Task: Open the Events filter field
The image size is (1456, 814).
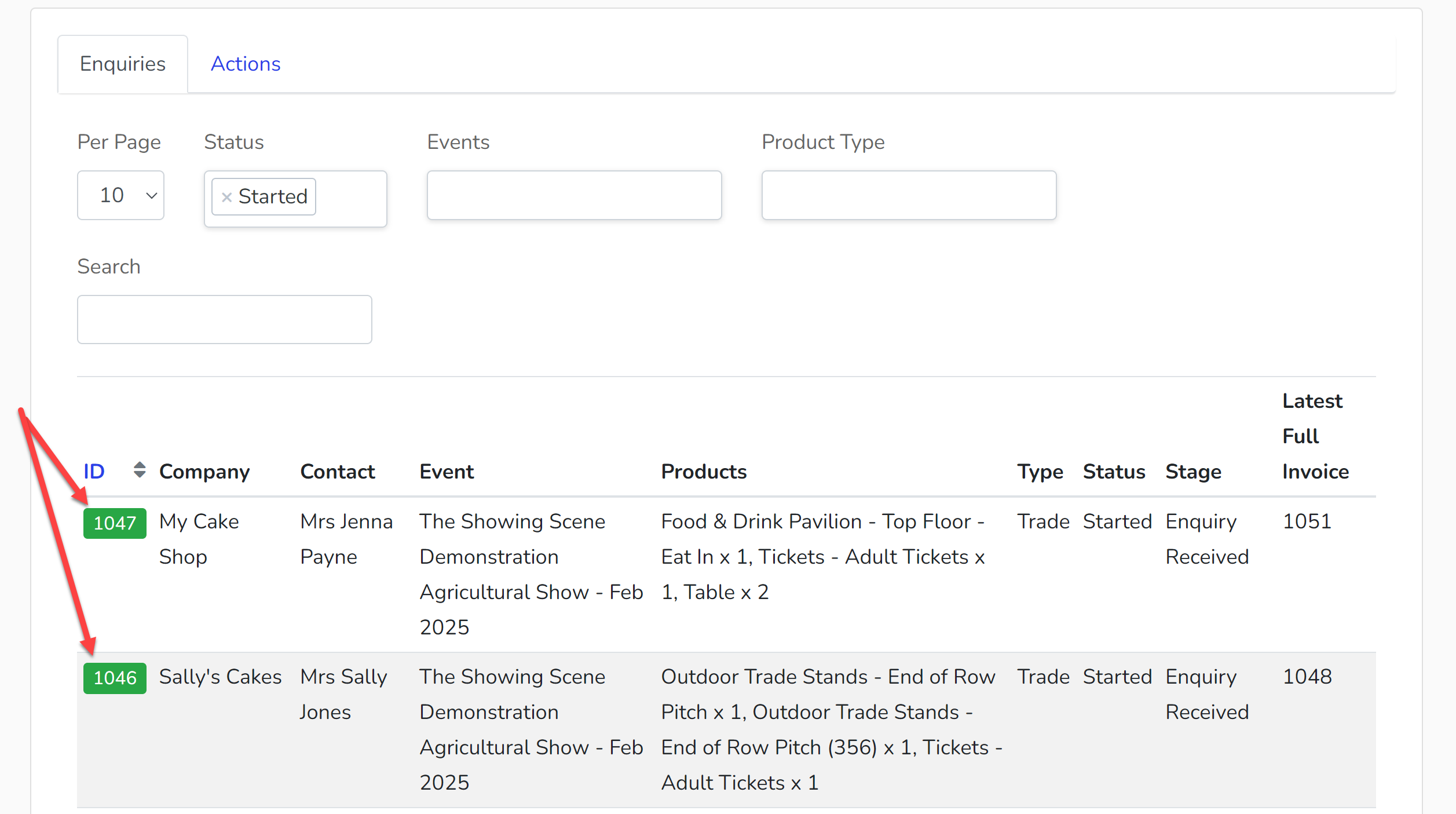Action: [574, 195]
